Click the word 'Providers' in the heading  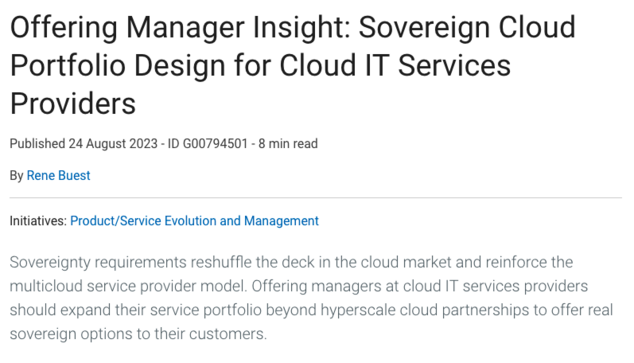click(x=73, y=103)
